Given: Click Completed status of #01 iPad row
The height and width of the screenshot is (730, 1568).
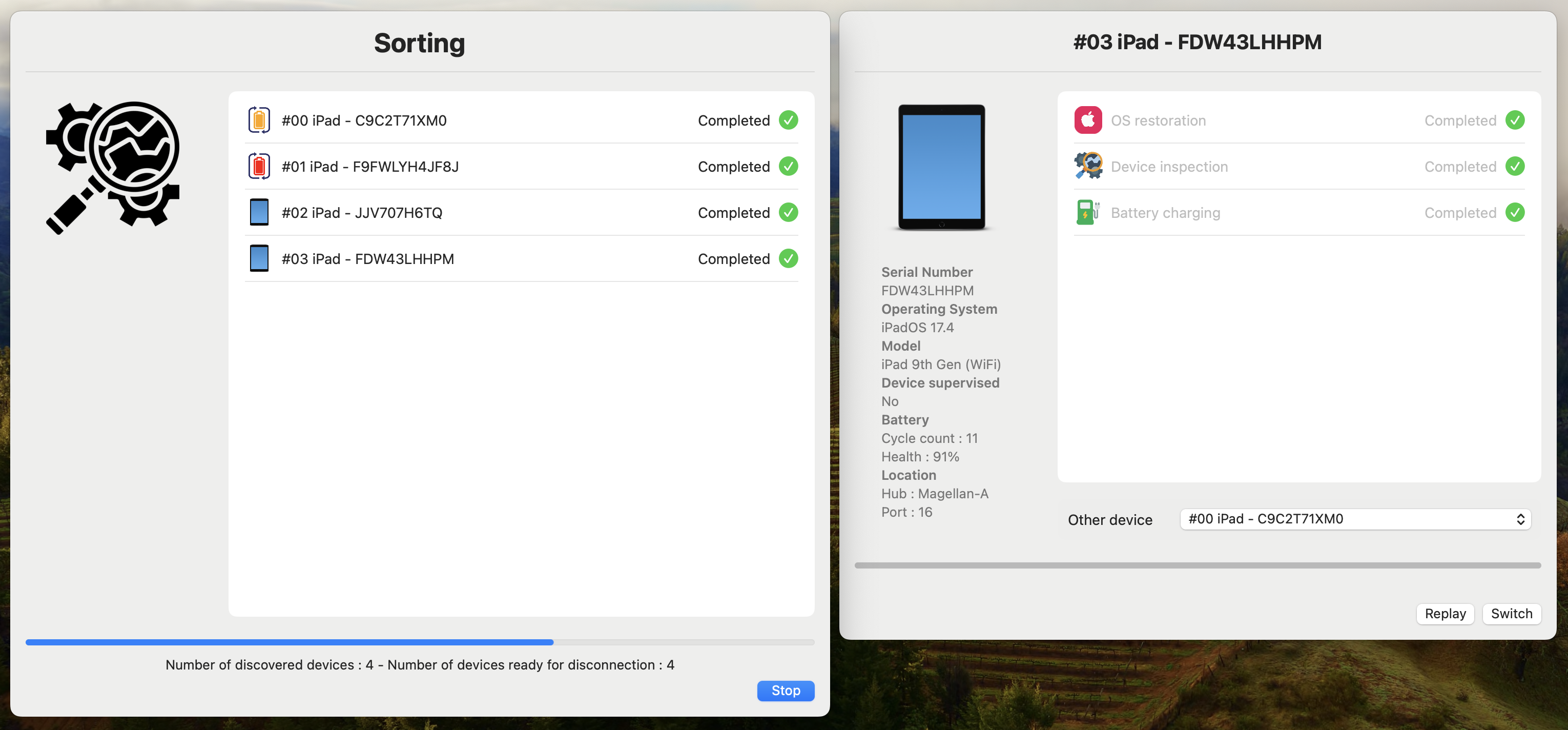Looking at the screenshot, I should (733, 167).
